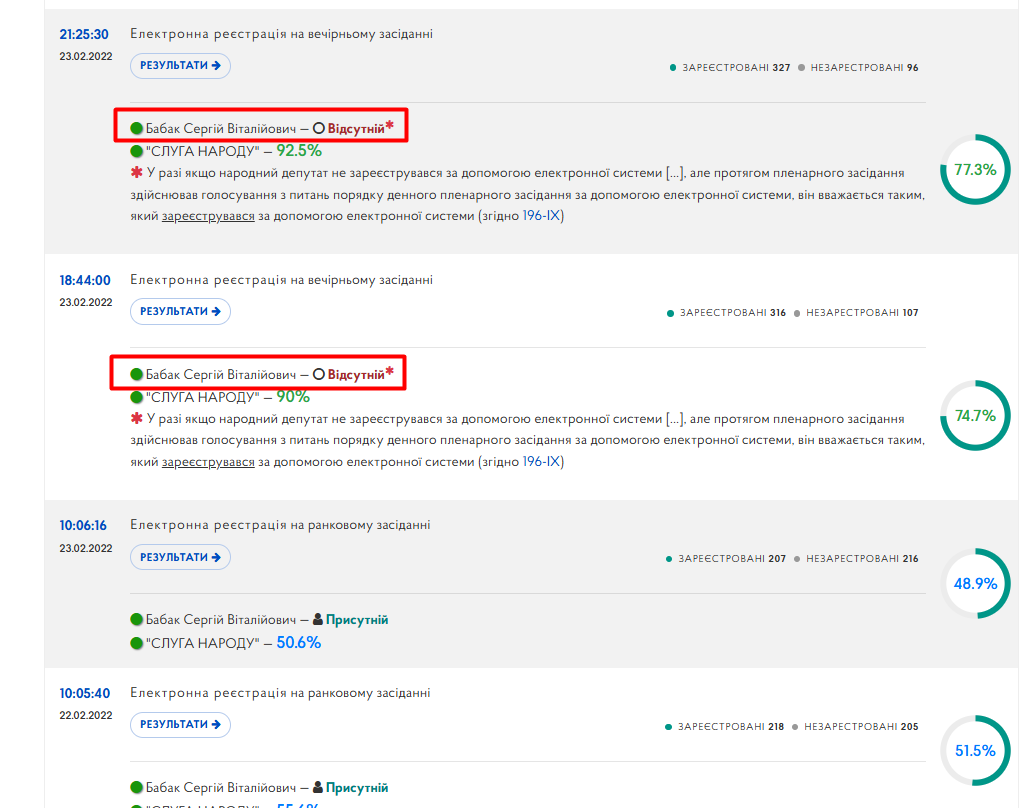Click the gray dot beside НЕЗАРЕЄСТРОВАНІ 216
Screen dimensions: 1028x808
[x=797, y=559]
